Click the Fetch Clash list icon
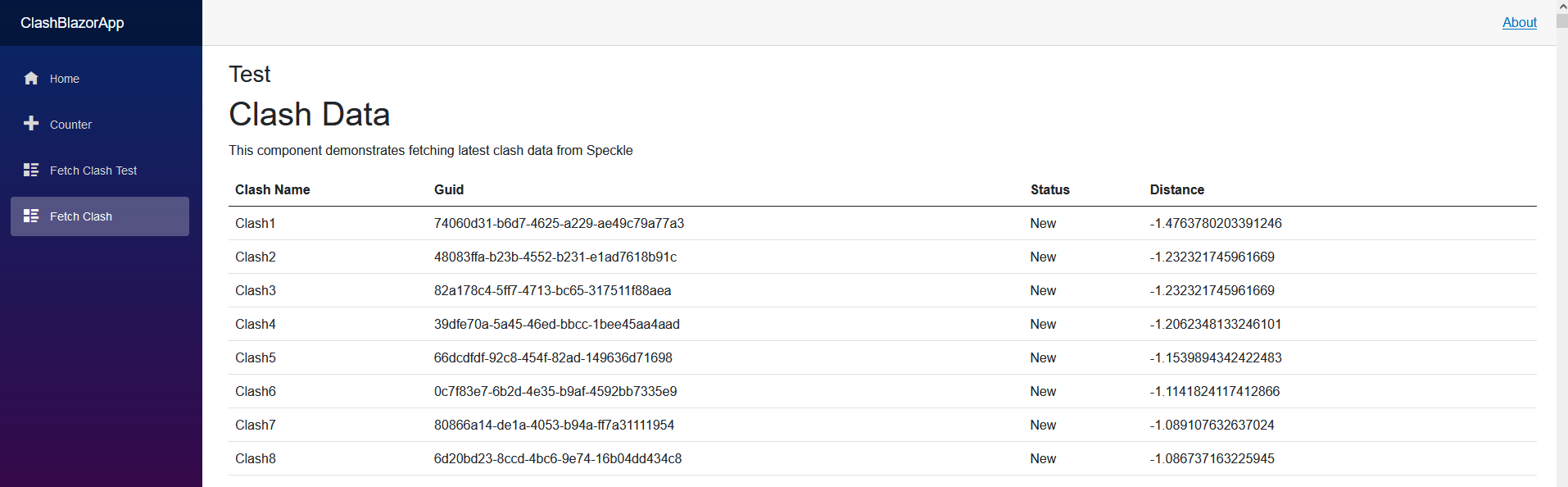 coord(31,216)
